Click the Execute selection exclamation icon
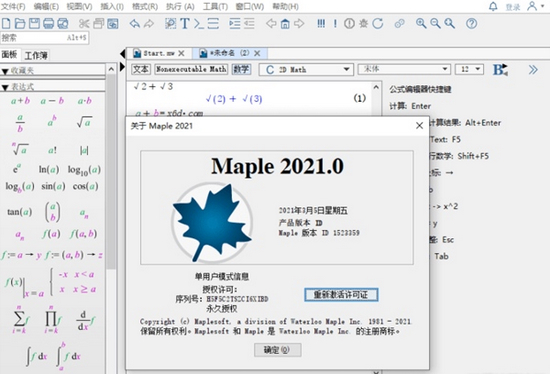This screenshot has height=374, width=550. click(335, 24)
